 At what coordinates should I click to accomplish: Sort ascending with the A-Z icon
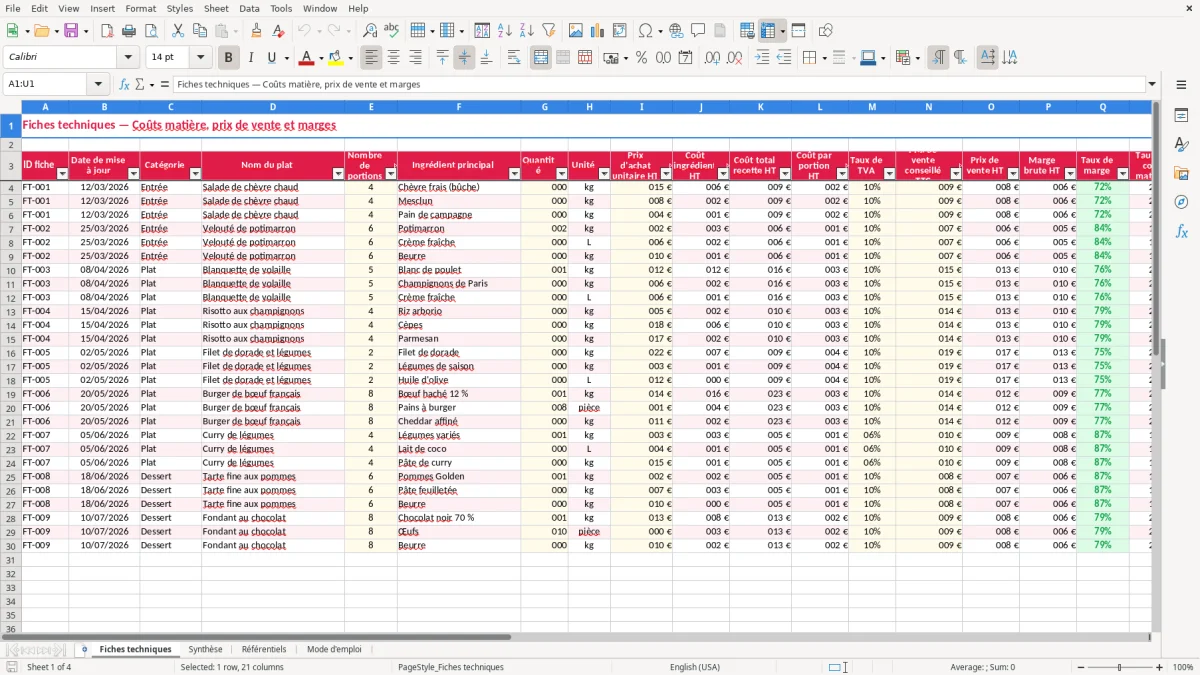[x=505, y=31]
